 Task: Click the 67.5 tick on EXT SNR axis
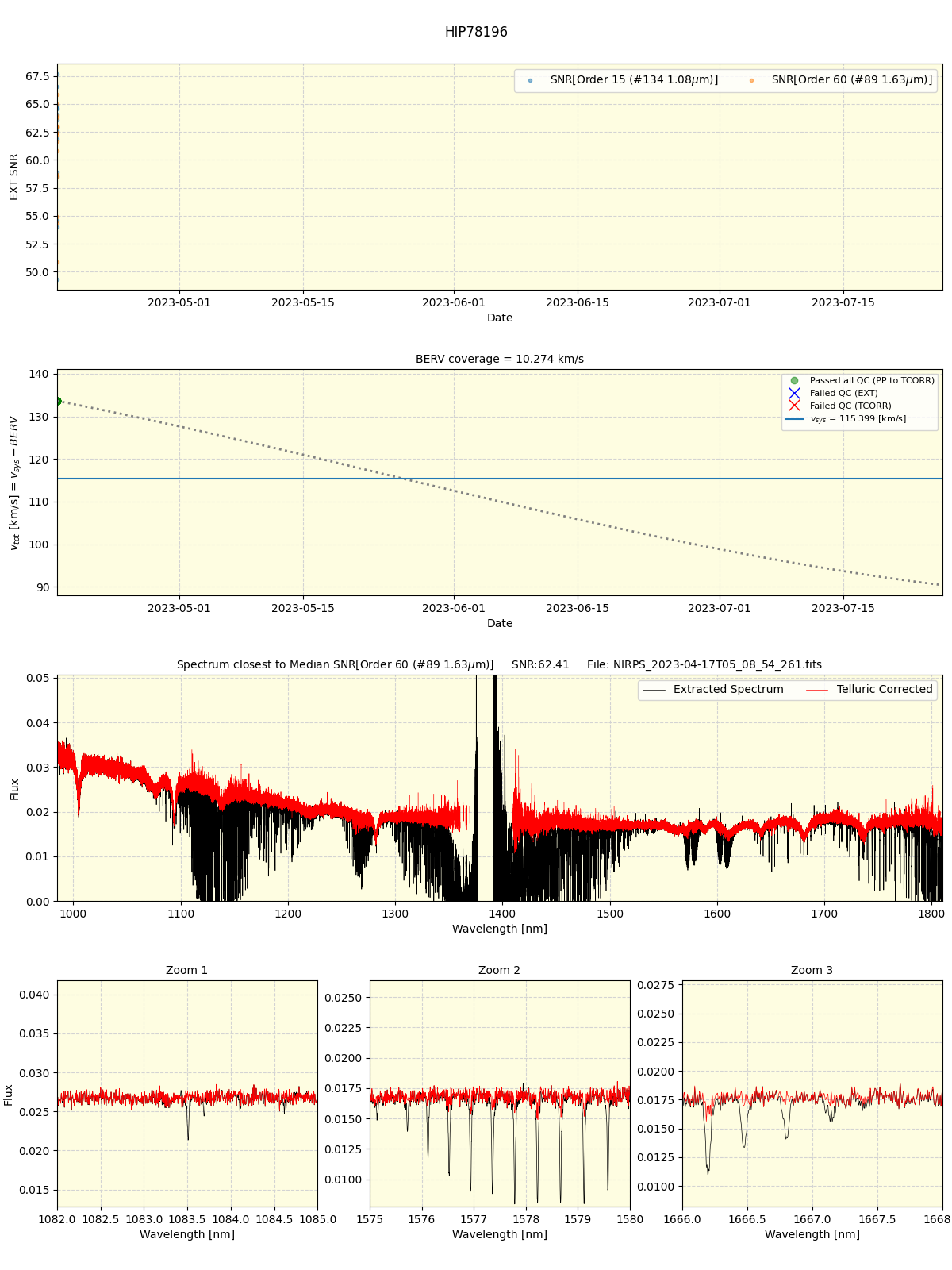point(37,76)
